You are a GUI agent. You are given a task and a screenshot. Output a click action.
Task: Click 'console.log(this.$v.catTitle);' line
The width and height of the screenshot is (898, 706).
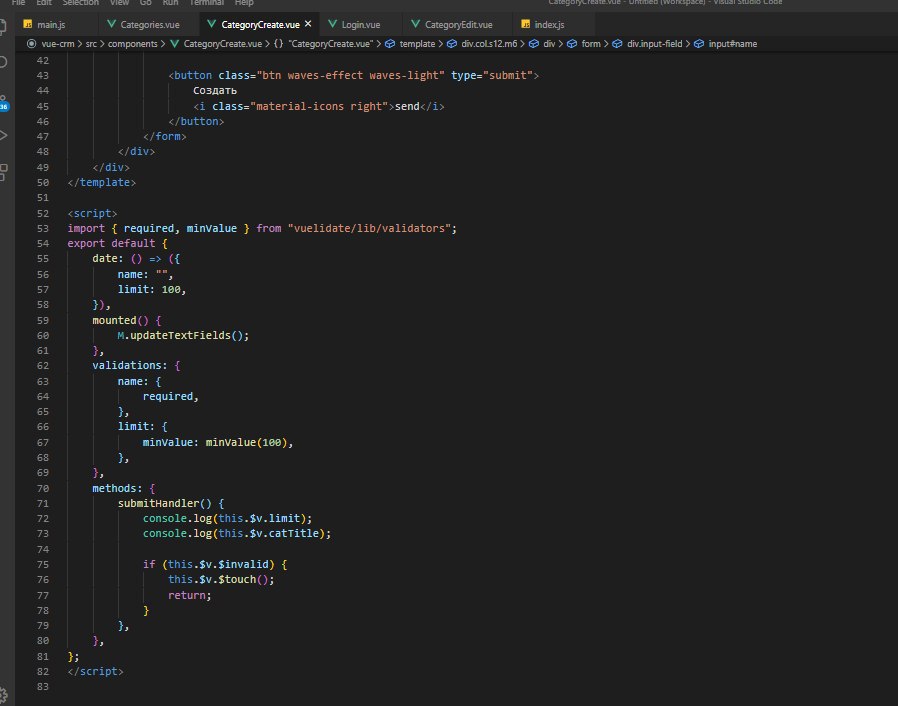click(237, 533)
